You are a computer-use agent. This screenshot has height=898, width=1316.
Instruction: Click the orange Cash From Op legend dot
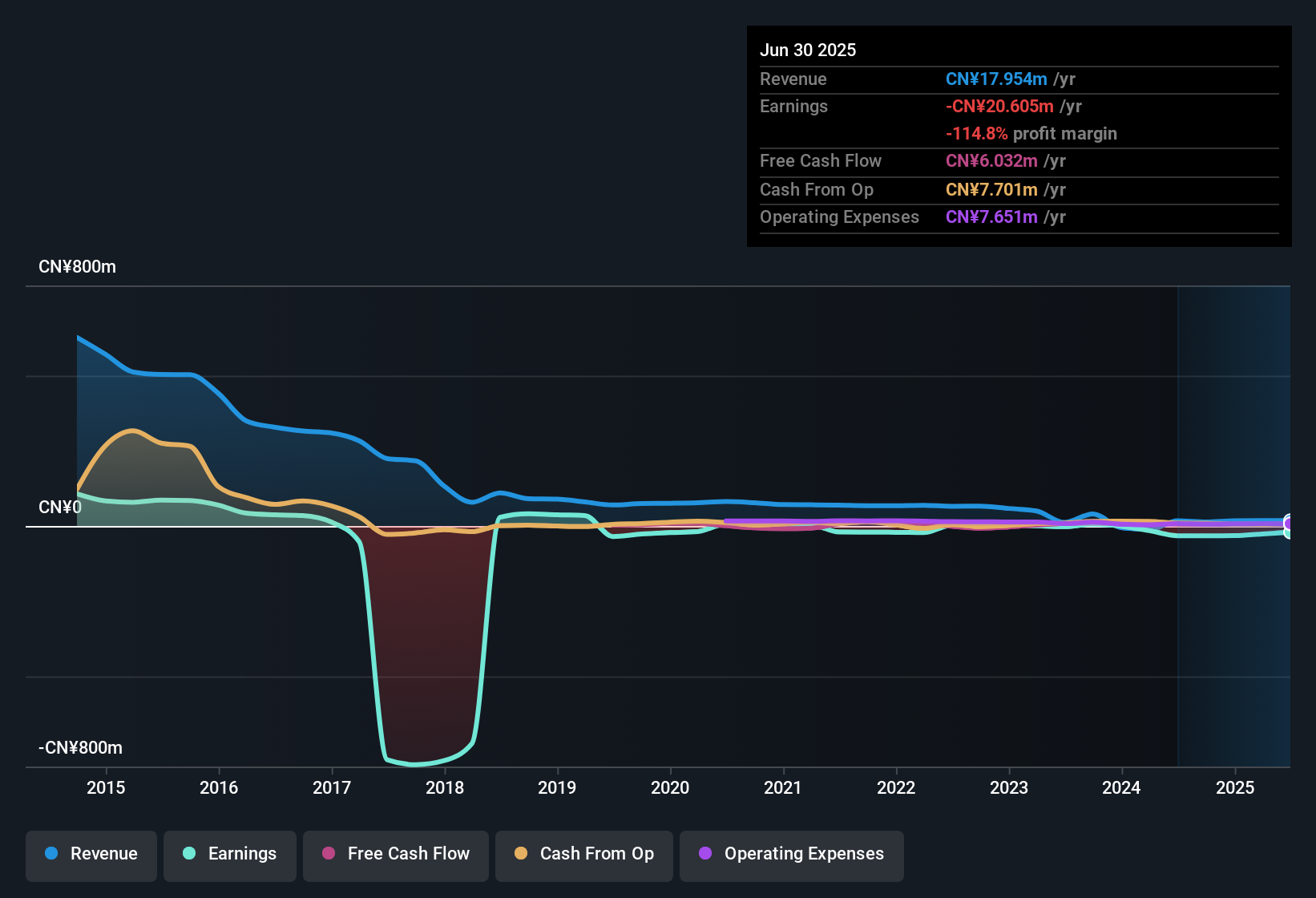(x=521, y=854)
